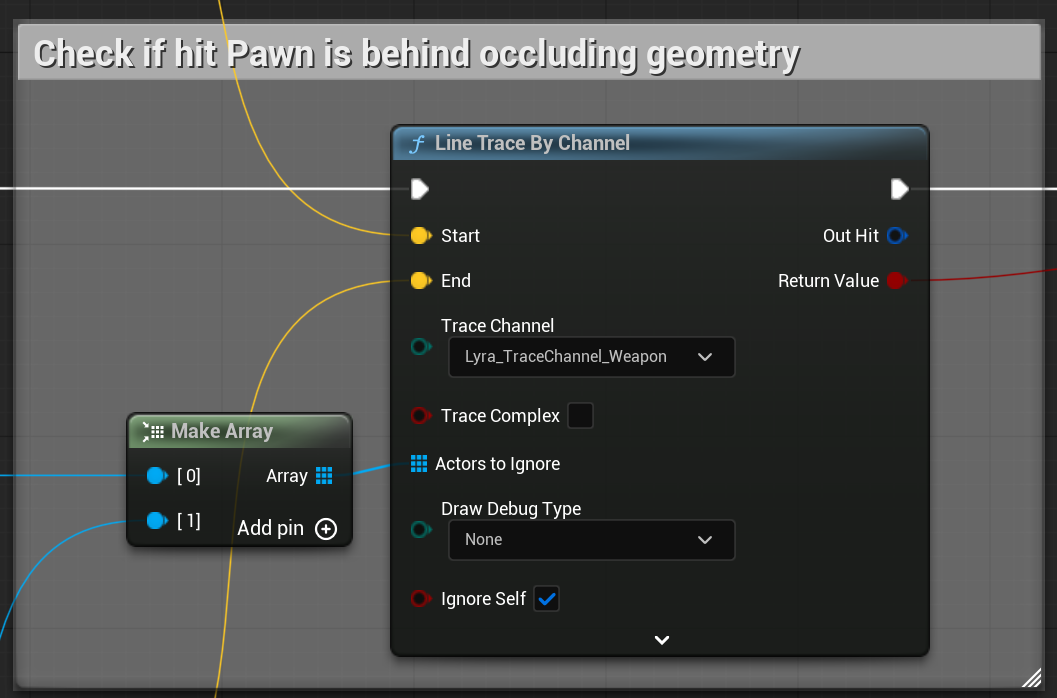Click the comment box title text
1057x698 pixels.
click(x=417, y=54)
